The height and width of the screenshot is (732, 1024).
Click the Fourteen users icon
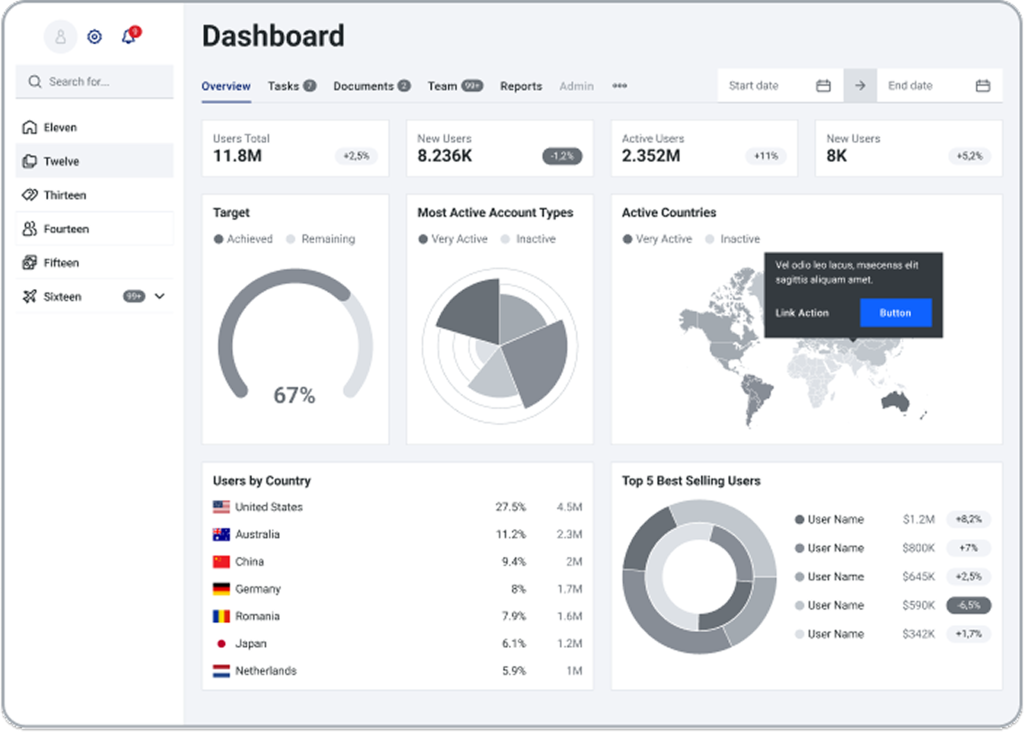coord(29,229)
